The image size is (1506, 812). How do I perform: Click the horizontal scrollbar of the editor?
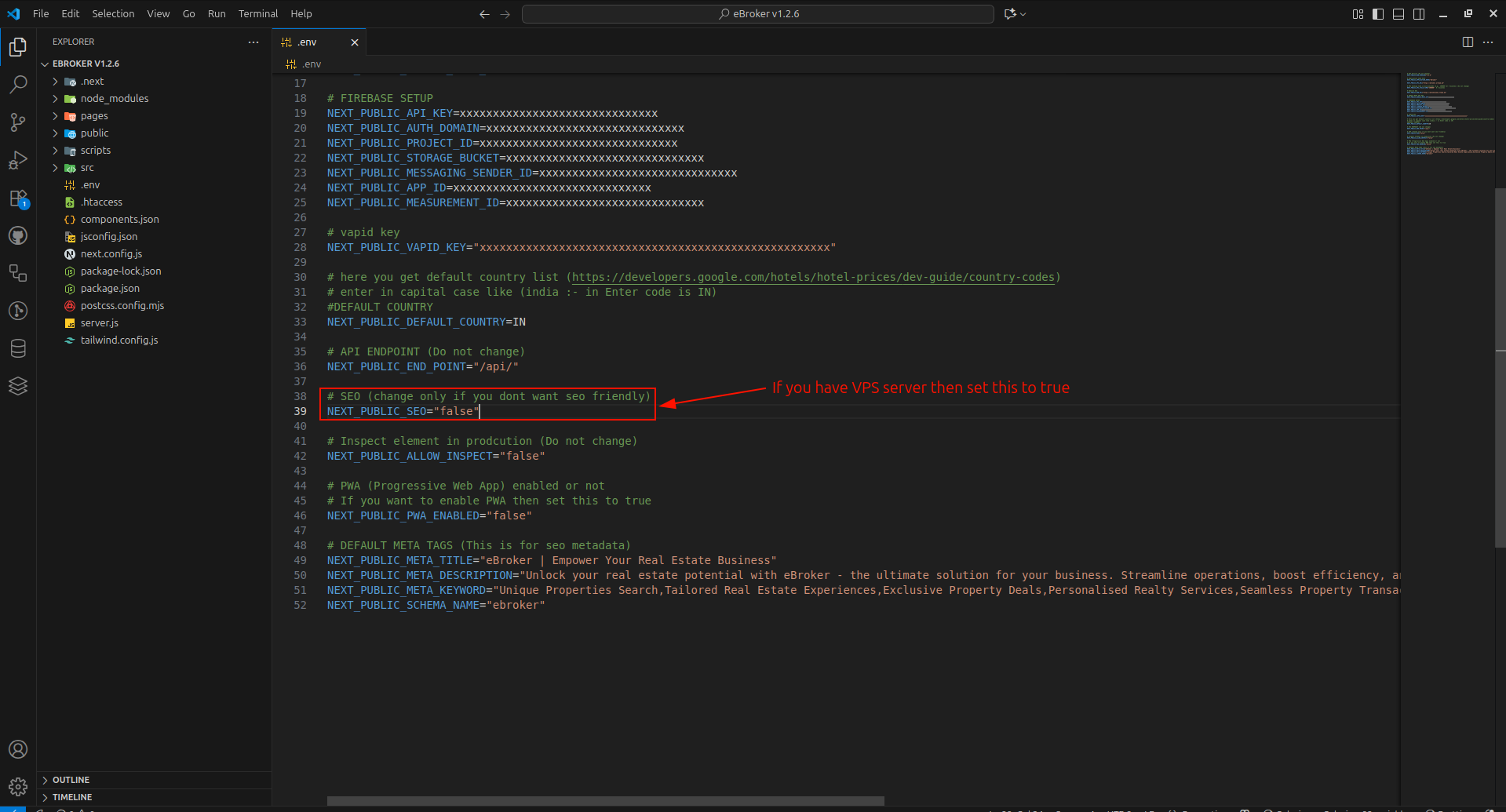pyautogui.click(x=605, y=801)
